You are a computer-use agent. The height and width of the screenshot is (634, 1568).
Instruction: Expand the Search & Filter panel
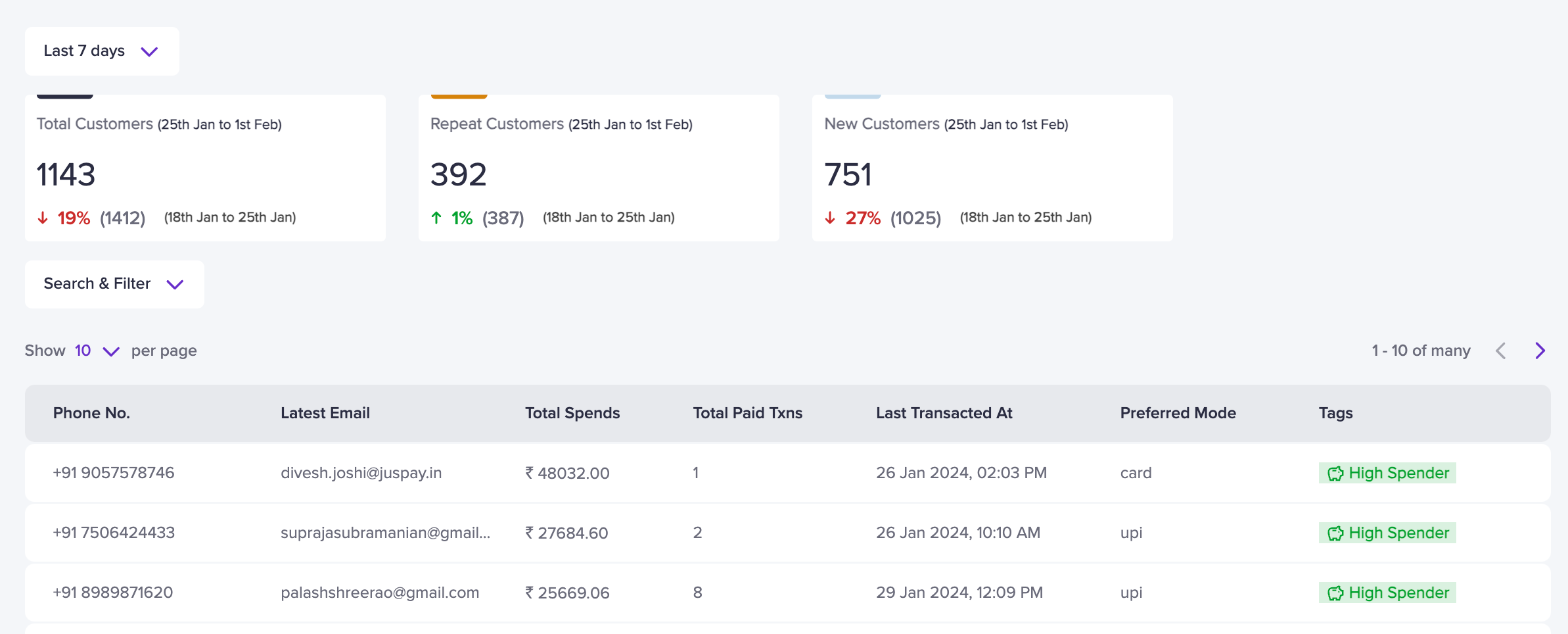[114, 284]
